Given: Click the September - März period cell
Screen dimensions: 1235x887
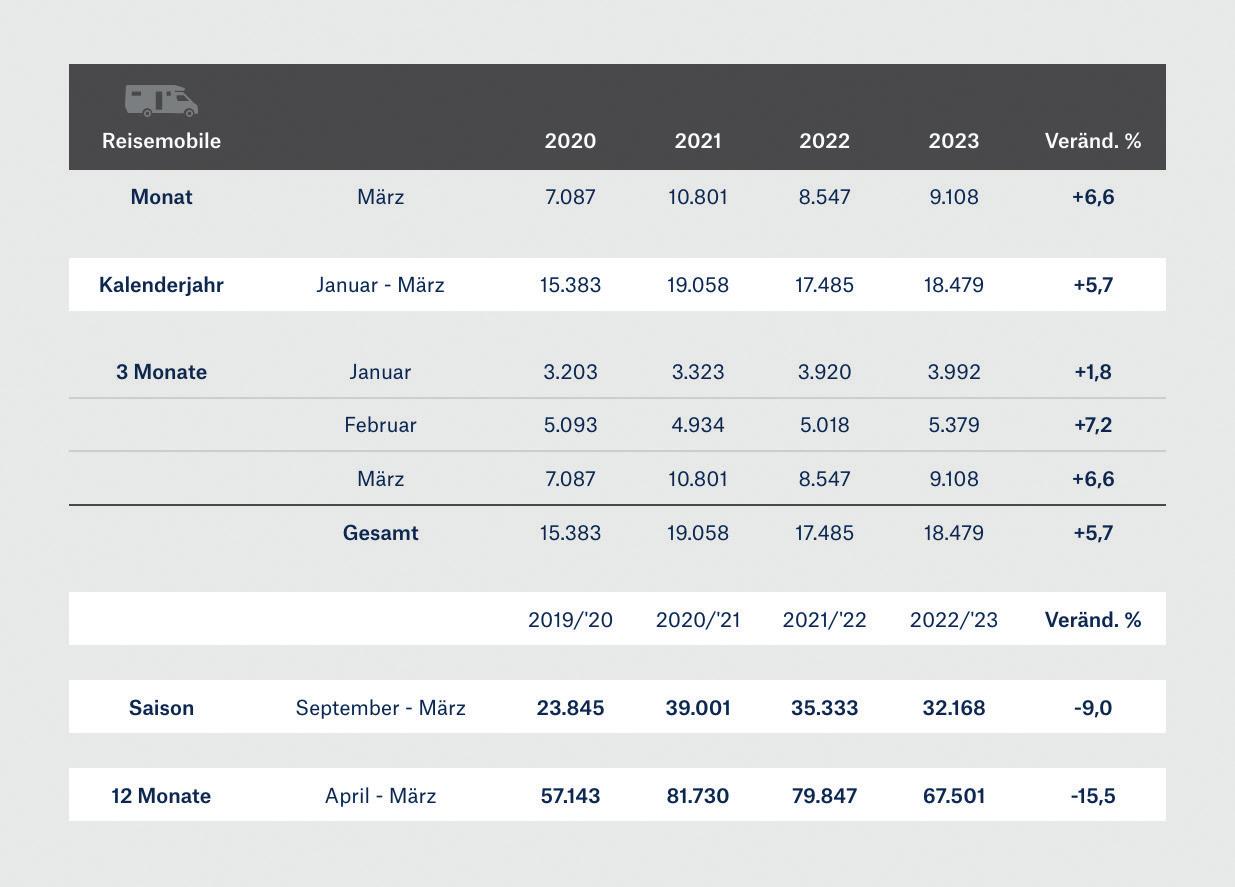Looking at the screenshot, I should coord(380,708).
